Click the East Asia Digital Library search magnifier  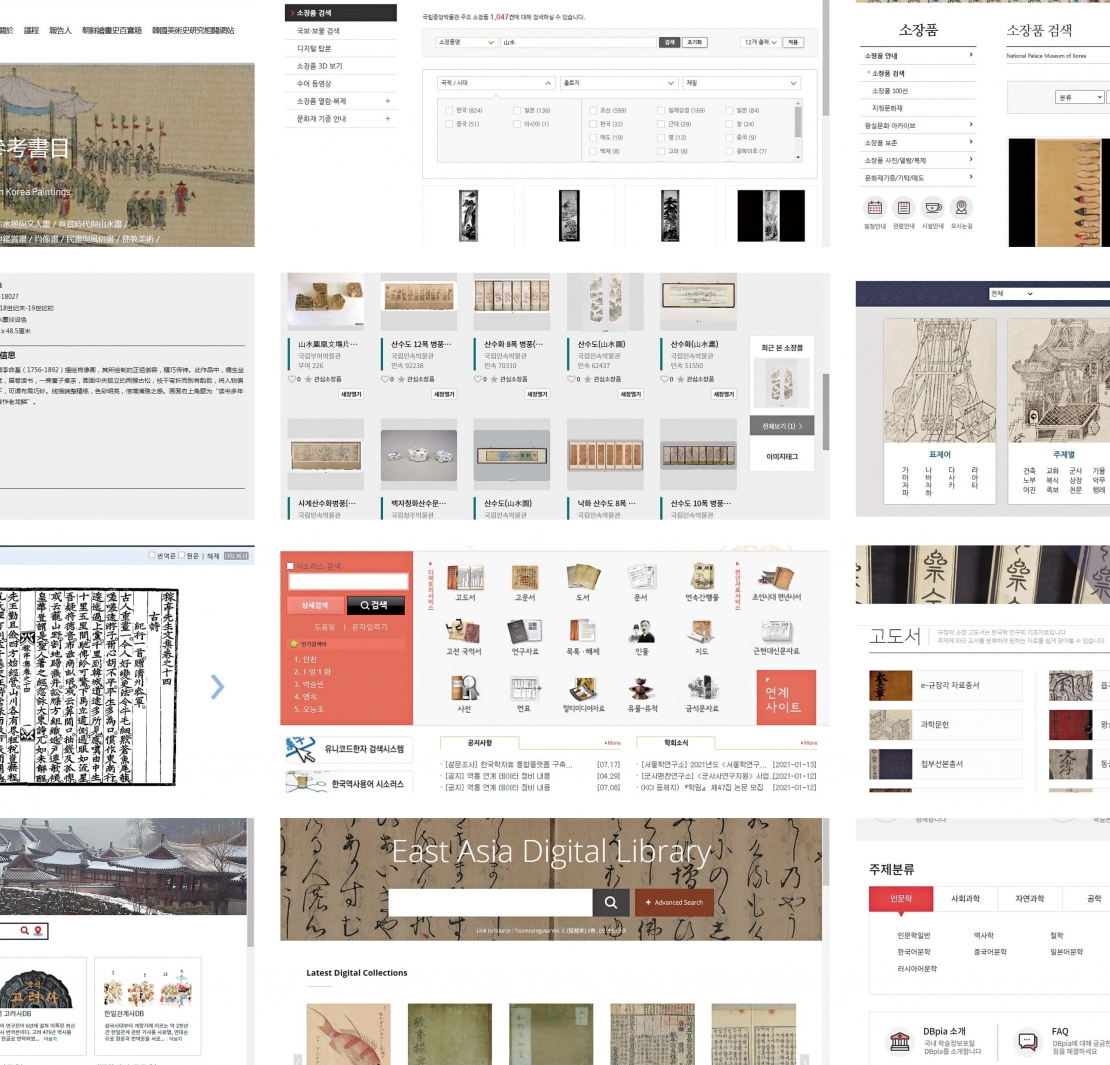click(x=610, y=902)
